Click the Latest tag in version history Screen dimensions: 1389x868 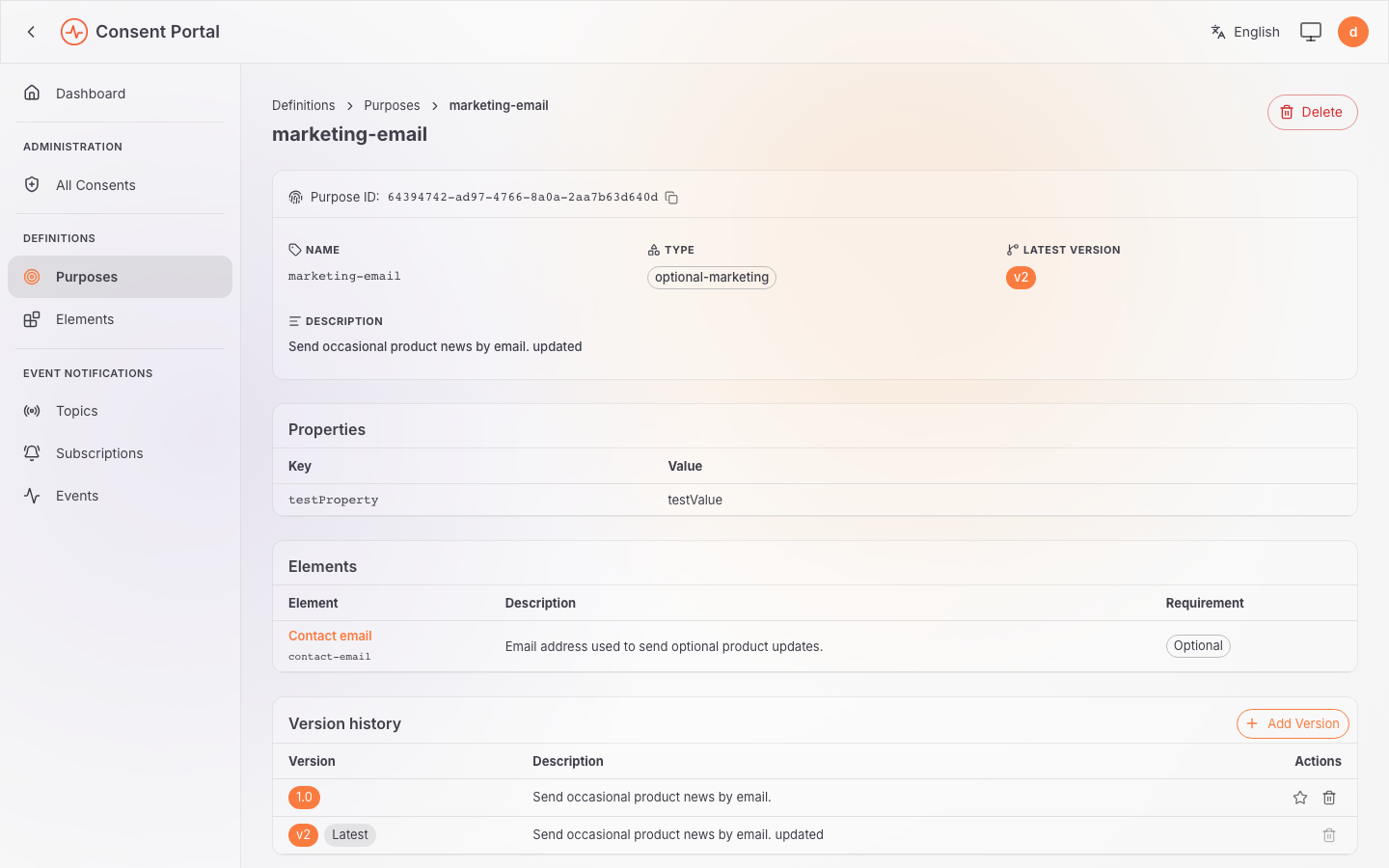[x=350, y=835]
